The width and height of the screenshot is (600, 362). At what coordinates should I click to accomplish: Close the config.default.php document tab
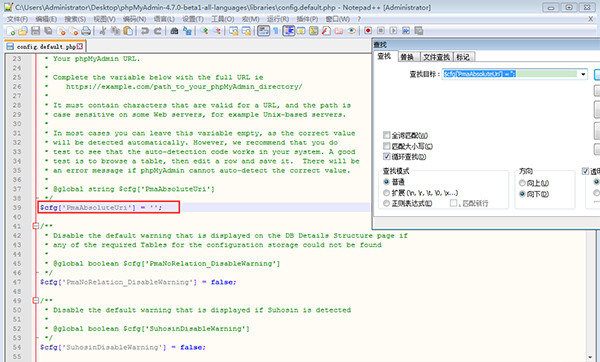[80, 46]
